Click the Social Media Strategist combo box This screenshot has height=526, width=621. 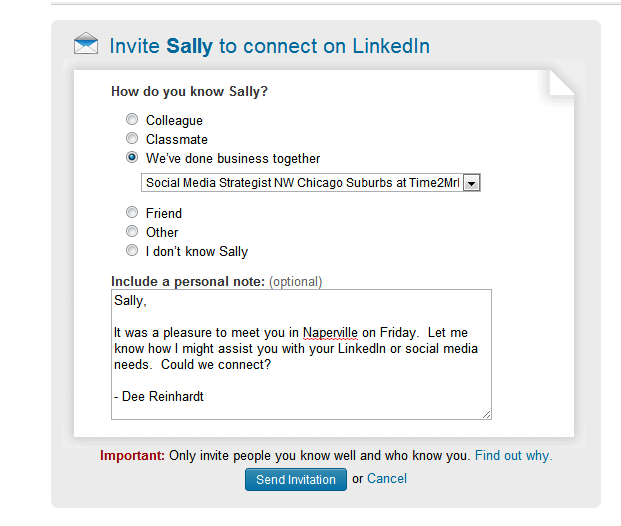click(311, 183)
